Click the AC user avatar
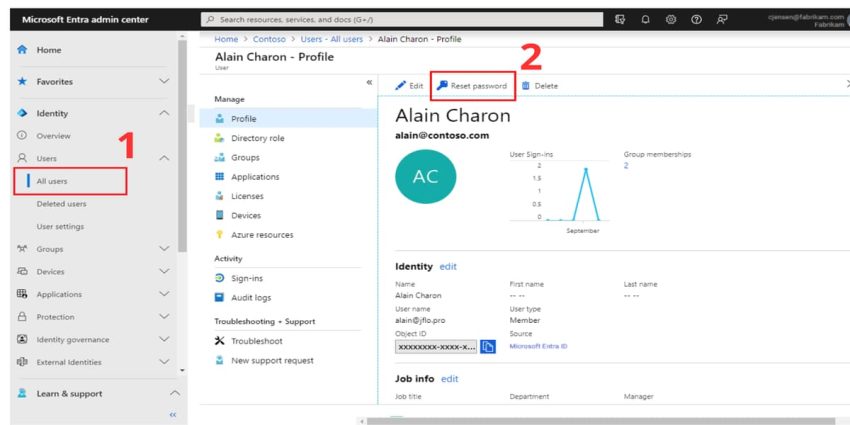Viewport: 850px width, 425px height. point(426,177)
